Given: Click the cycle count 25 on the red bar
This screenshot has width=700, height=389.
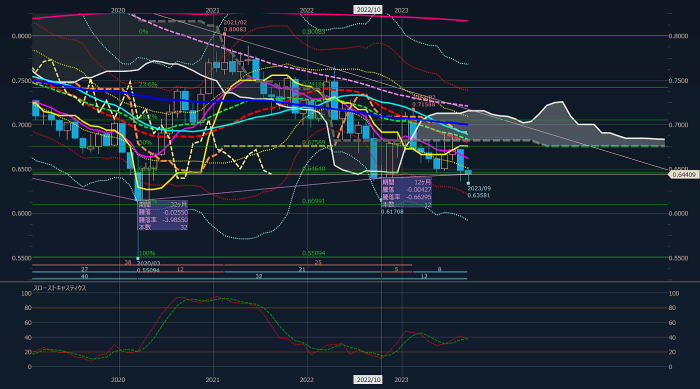Looking at the screenshot, I should [318, 263].
